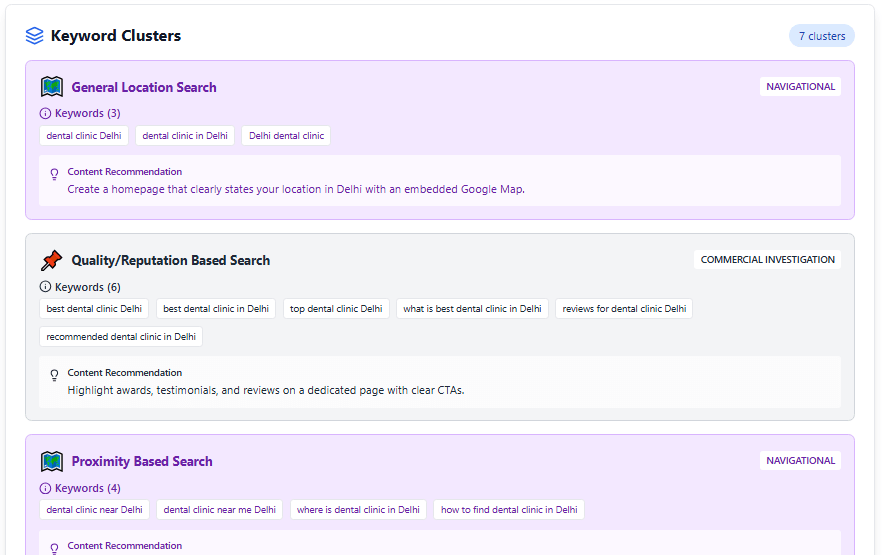Click the Keyword Clusters layers icon
This screenshot has width=882, height=555.
point(34,35)
